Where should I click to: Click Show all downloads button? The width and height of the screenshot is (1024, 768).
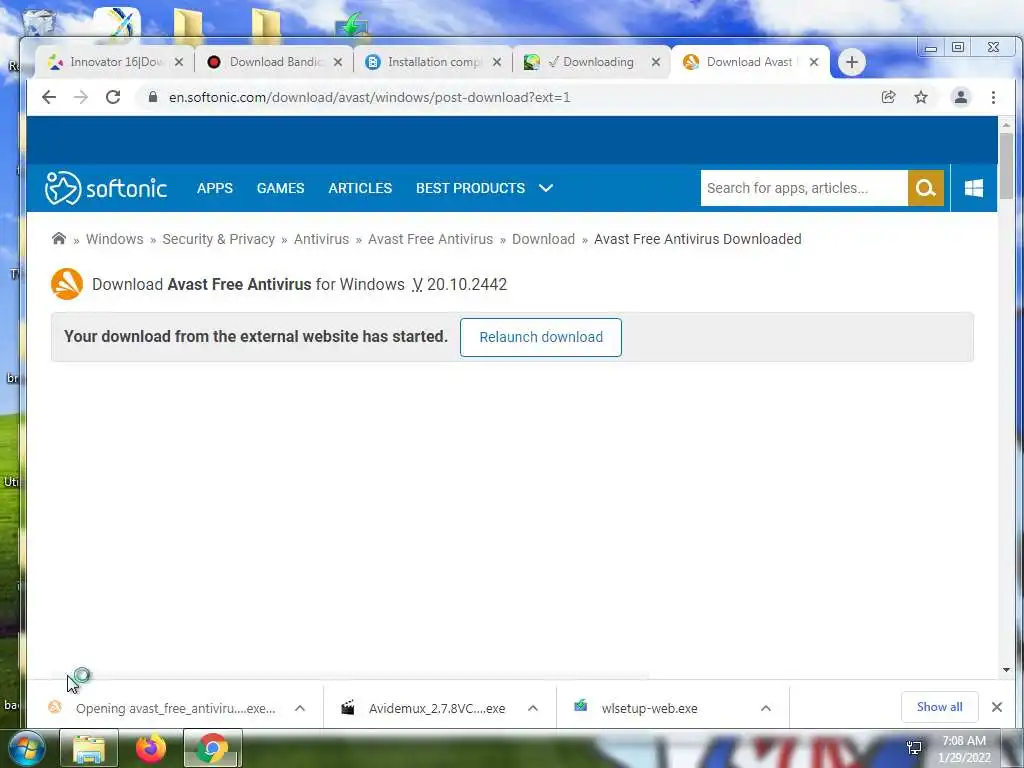point(939,707)
